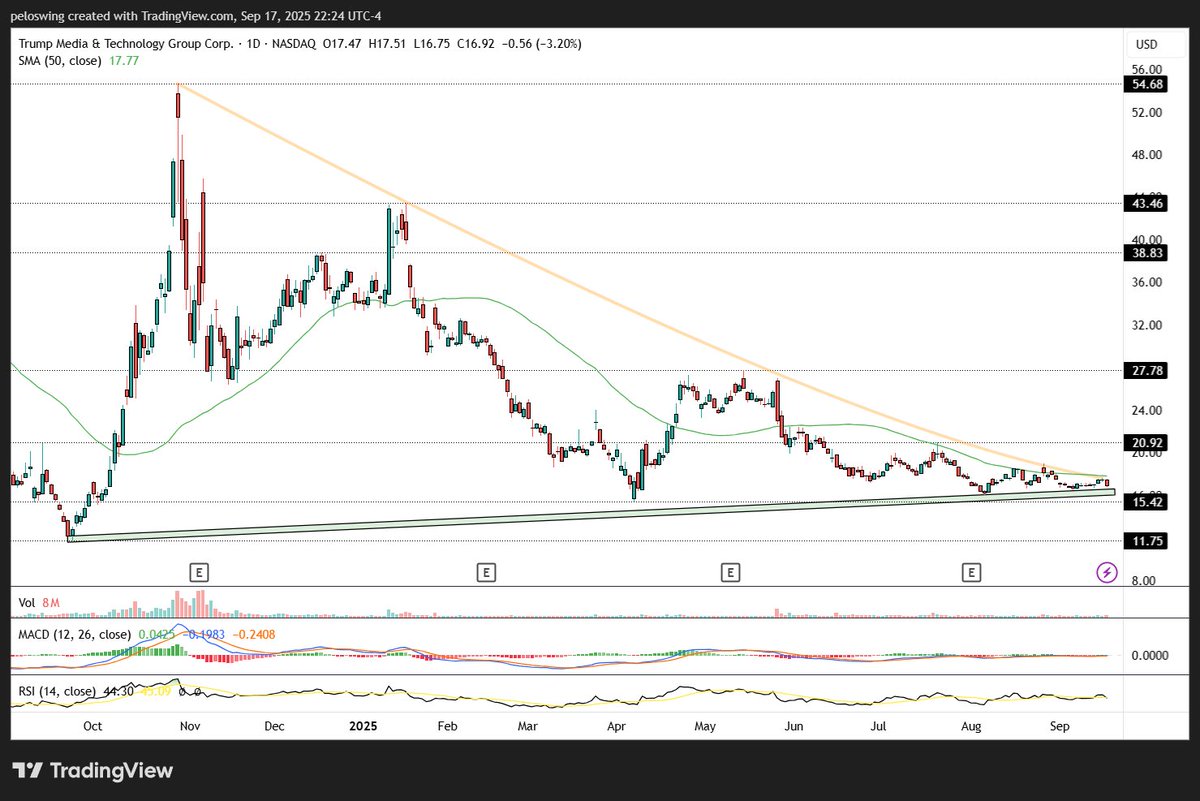Click the Mar label on time axis
The width and height of the screenshot is (1200, 801).
pyautogui.click(x=529, y=725)
